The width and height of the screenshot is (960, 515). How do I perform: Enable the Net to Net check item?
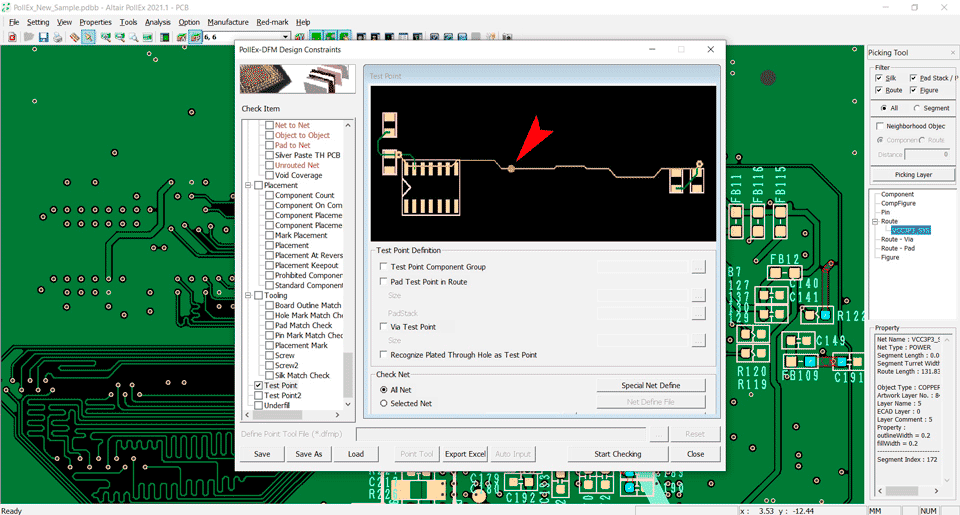click(x=269, y=125)
